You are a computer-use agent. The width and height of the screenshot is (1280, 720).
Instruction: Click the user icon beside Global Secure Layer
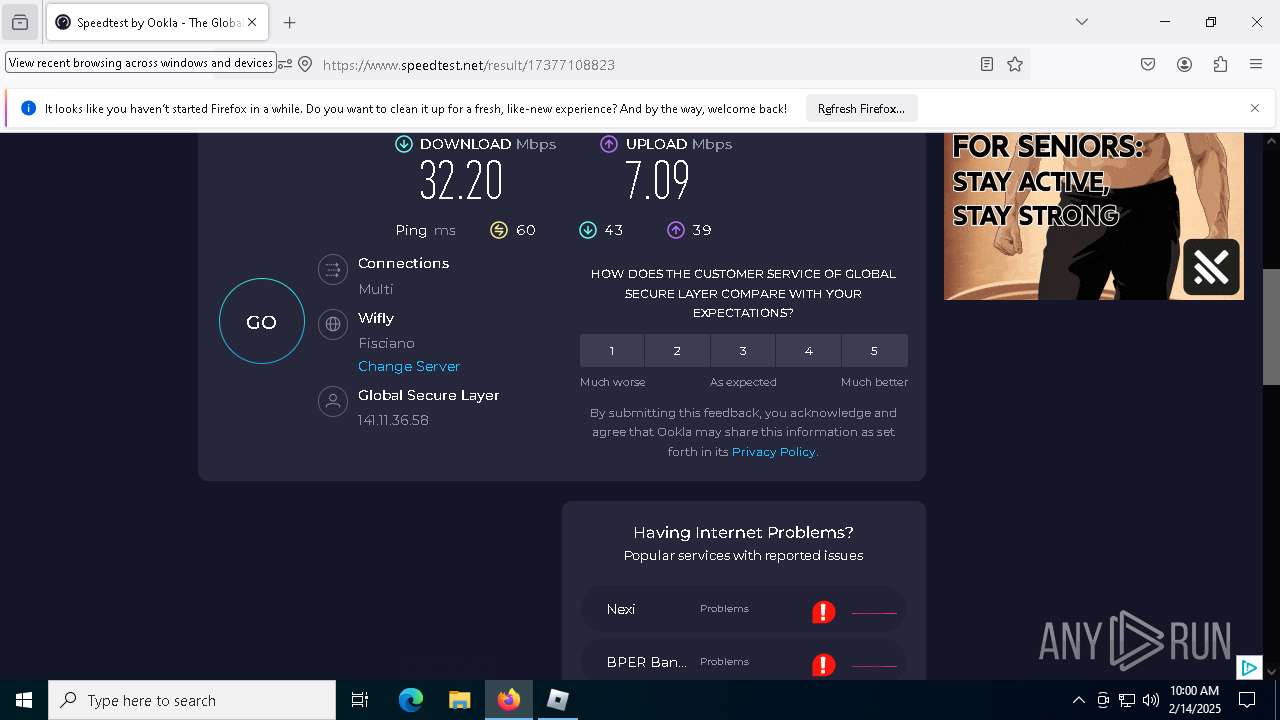coord(333,401)
